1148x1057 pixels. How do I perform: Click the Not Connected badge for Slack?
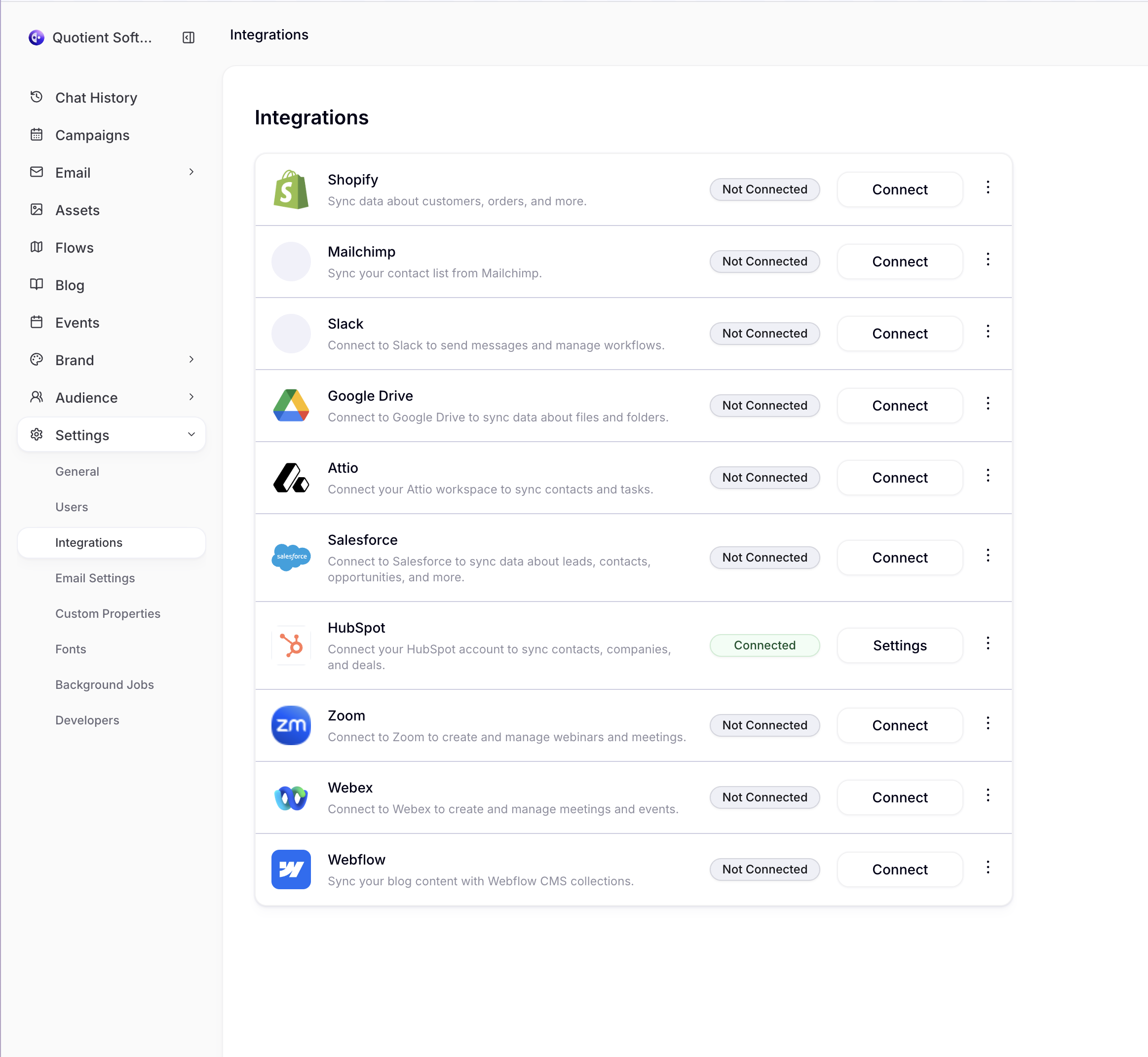765,334
